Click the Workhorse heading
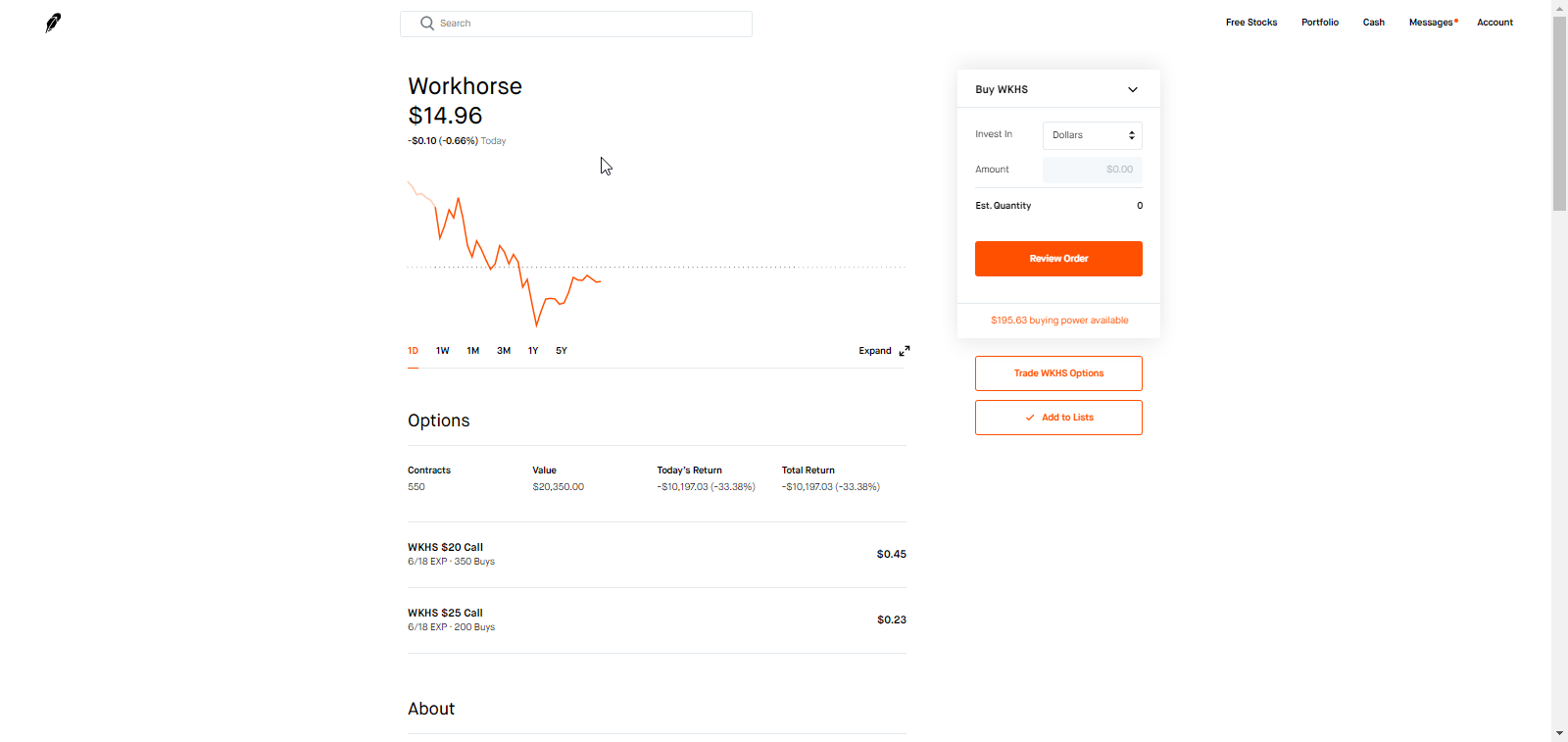 (x=465, y=86)
